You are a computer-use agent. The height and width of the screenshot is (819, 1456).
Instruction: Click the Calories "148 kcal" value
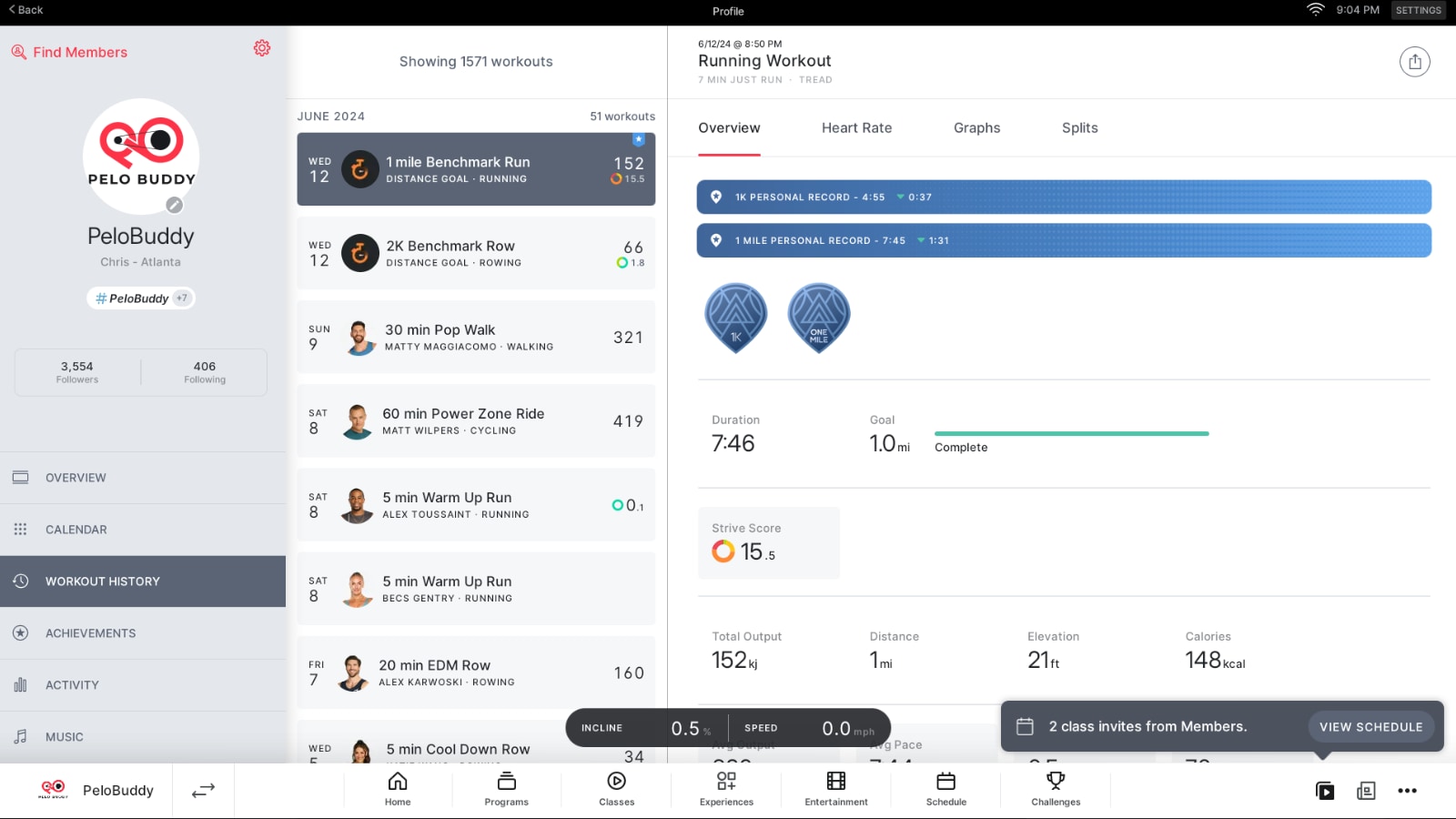tap(1215, 660)
